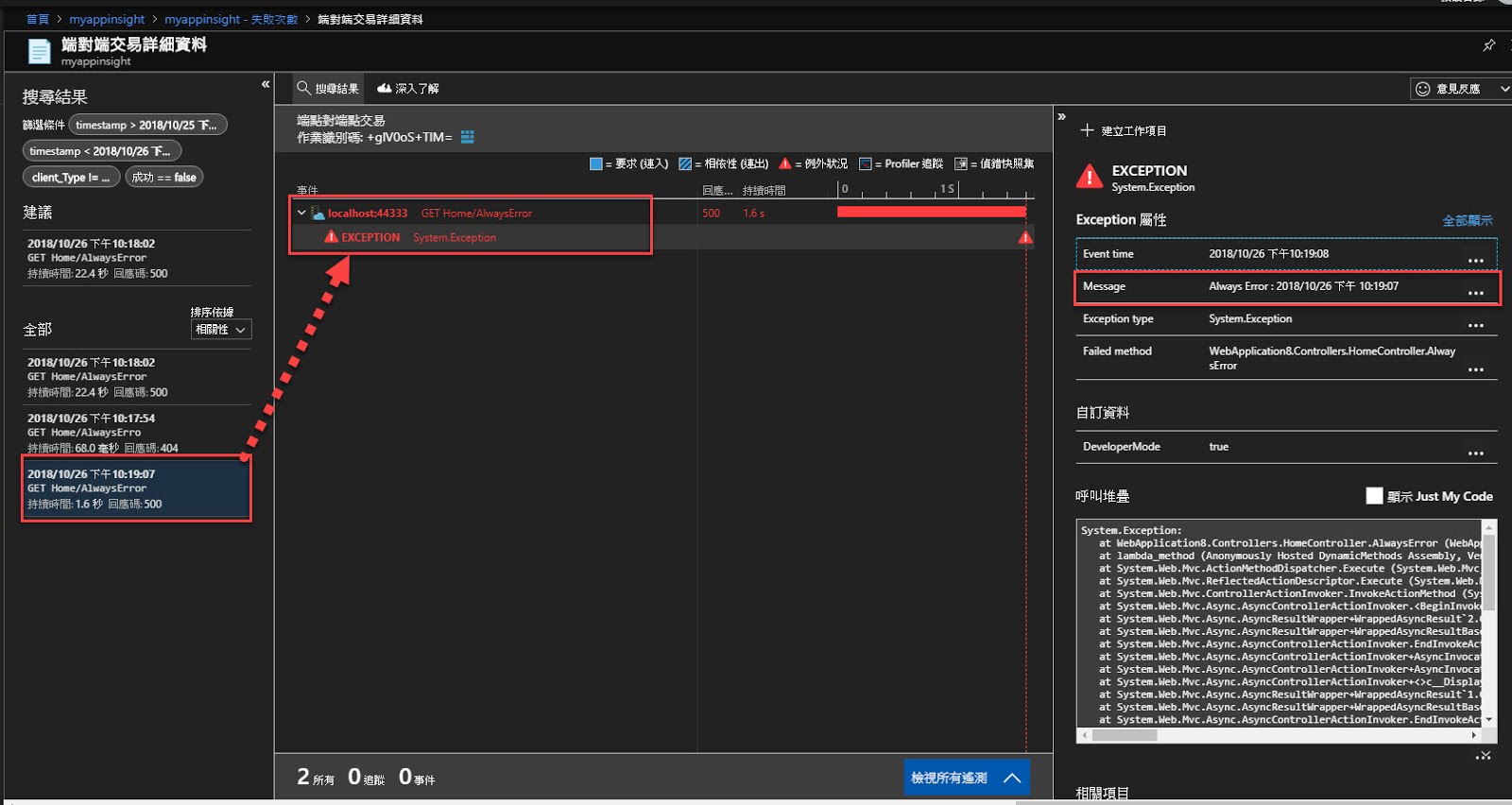
Task: Open more options for Message property
Action: click(1476, 293)
